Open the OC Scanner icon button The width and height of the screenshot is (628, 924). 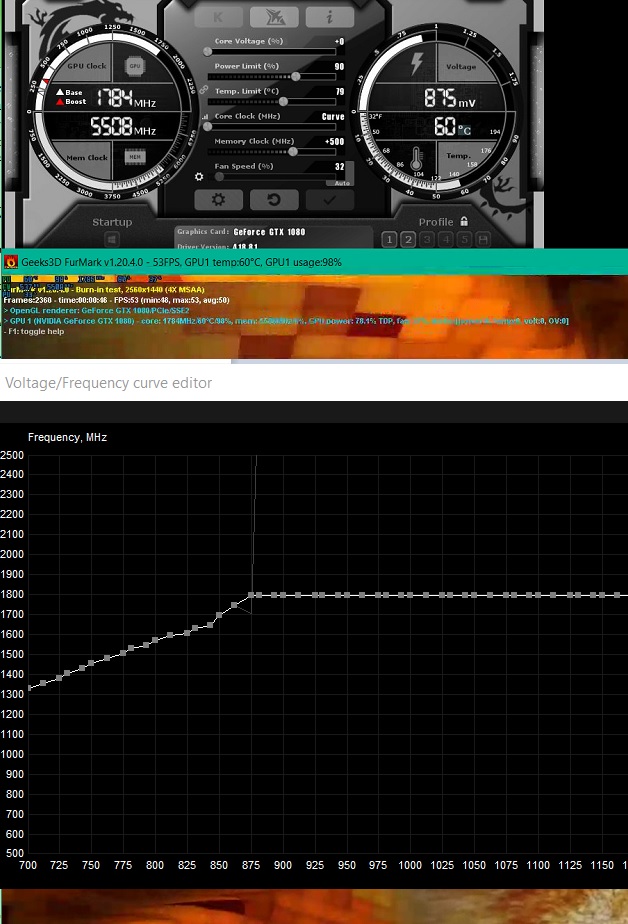(274, 17)
